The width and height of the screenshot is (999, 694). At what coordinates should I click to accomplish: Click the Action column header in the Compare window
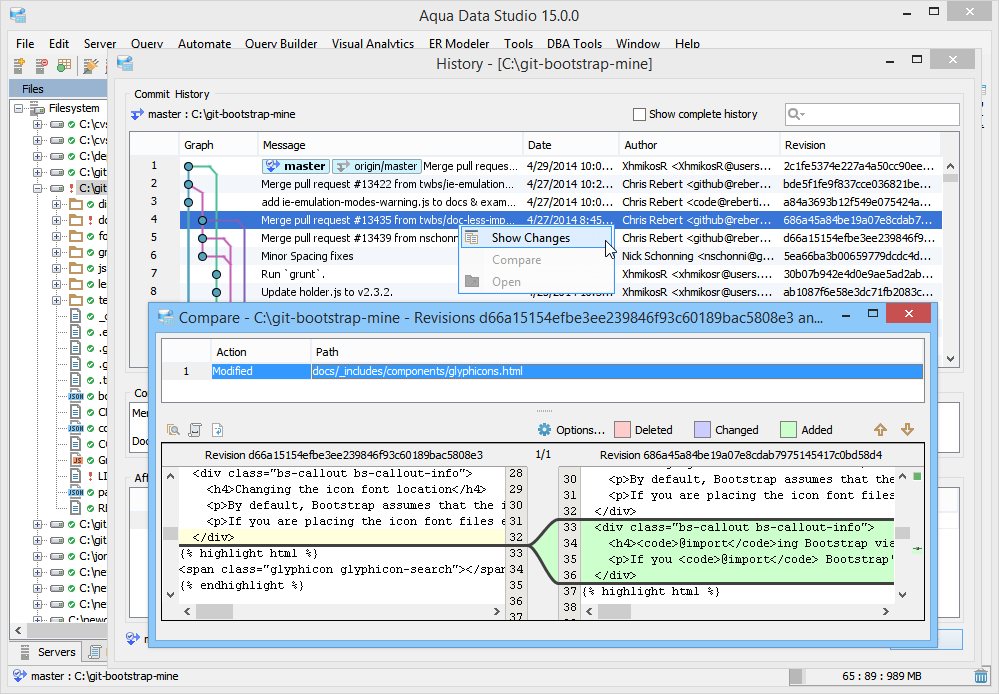pyautogui.click(x=261, y=352)
